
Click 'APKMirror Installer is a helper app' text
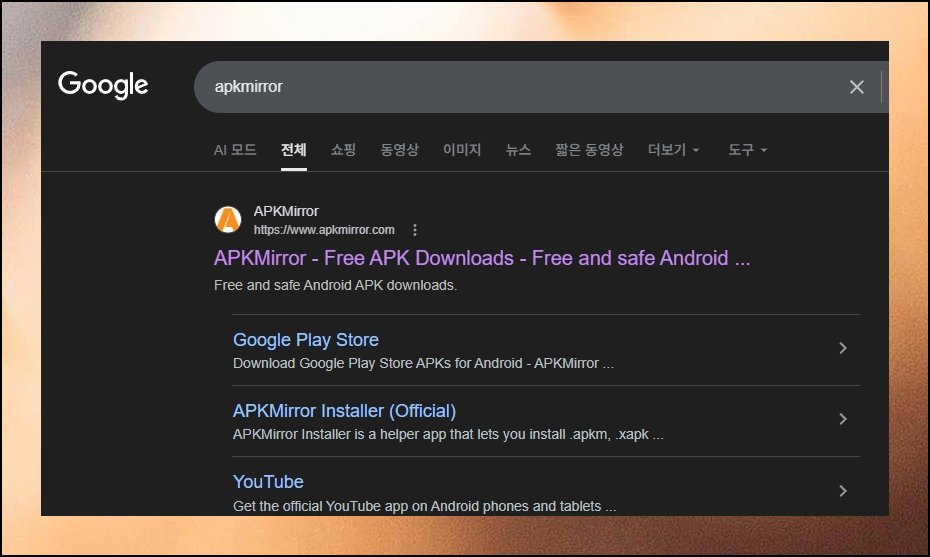pos(448,434)
